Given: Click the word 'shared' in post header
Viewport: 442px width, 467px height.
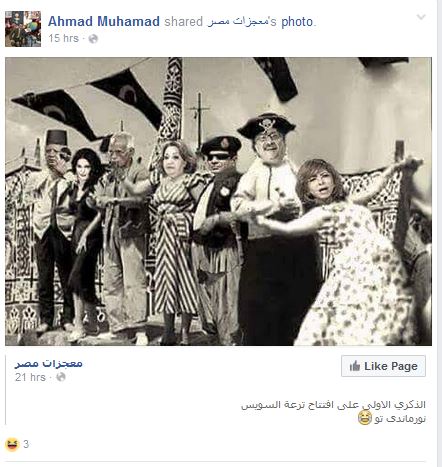Looking at the screenshot, I should coord(183,22).
